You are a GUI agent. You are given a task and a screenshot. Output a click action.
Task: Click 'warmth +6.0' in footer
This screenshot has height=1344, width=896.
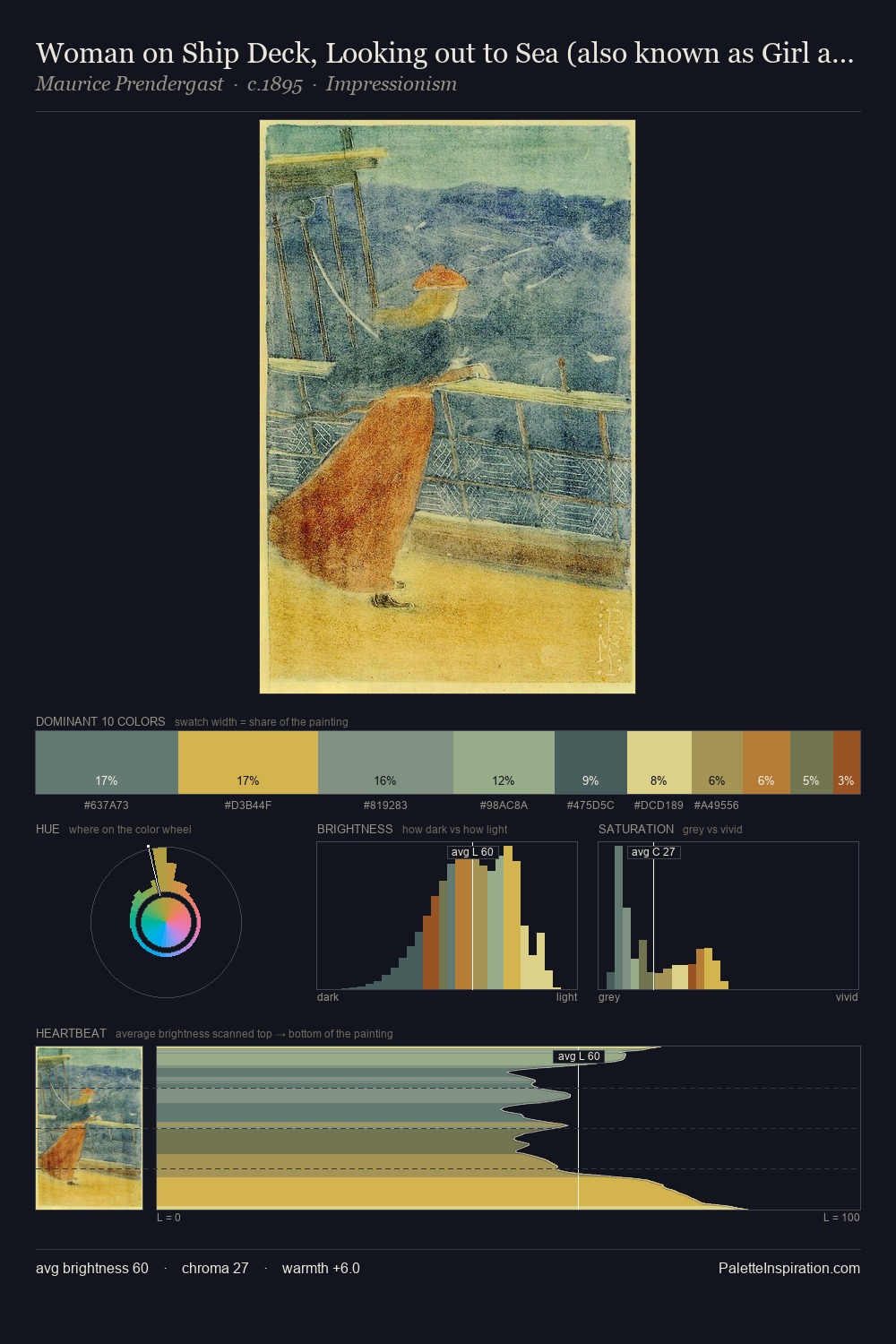[321, 1269]
